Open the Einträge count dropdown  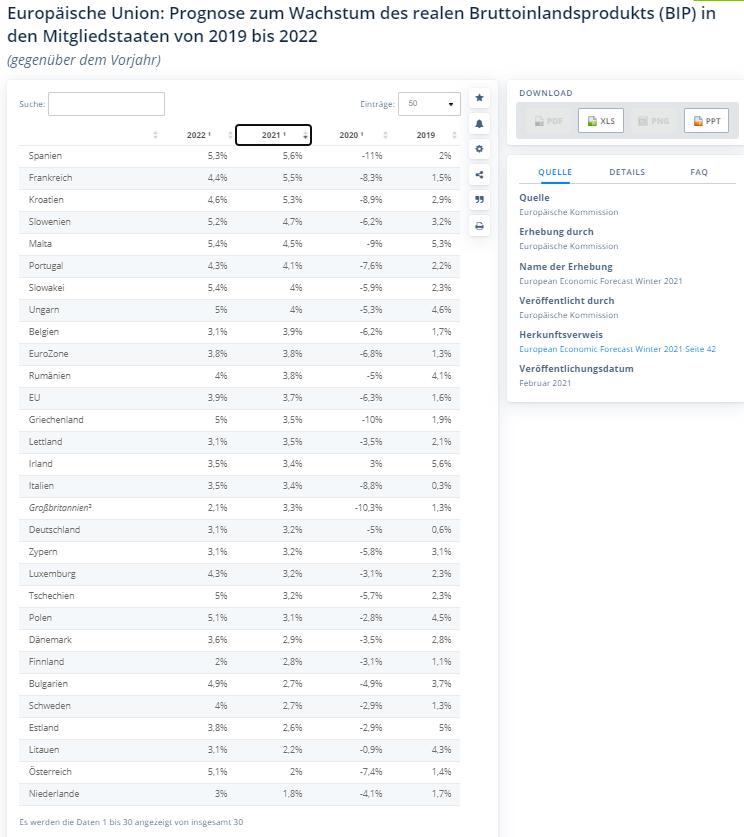(x=429, y=103)
